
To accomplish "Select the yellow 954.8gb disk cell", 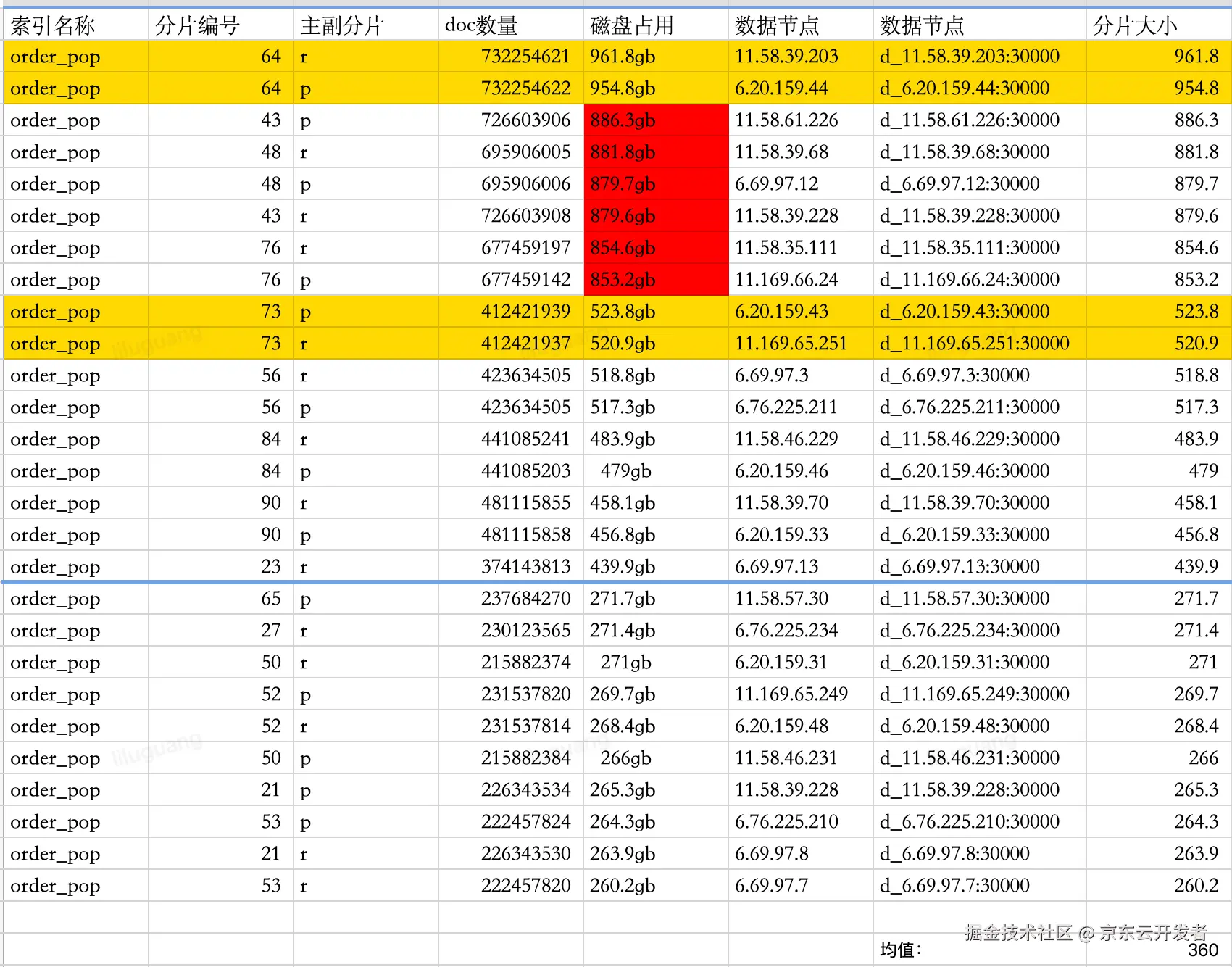I will [x=656, y=88].
